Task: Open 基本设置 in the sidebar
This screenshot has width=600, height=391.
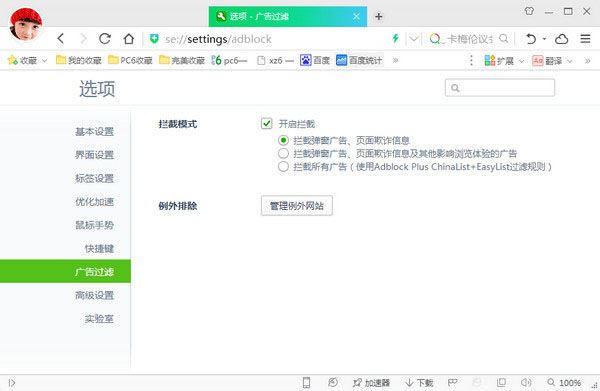Action: click(x=95, y=132)
